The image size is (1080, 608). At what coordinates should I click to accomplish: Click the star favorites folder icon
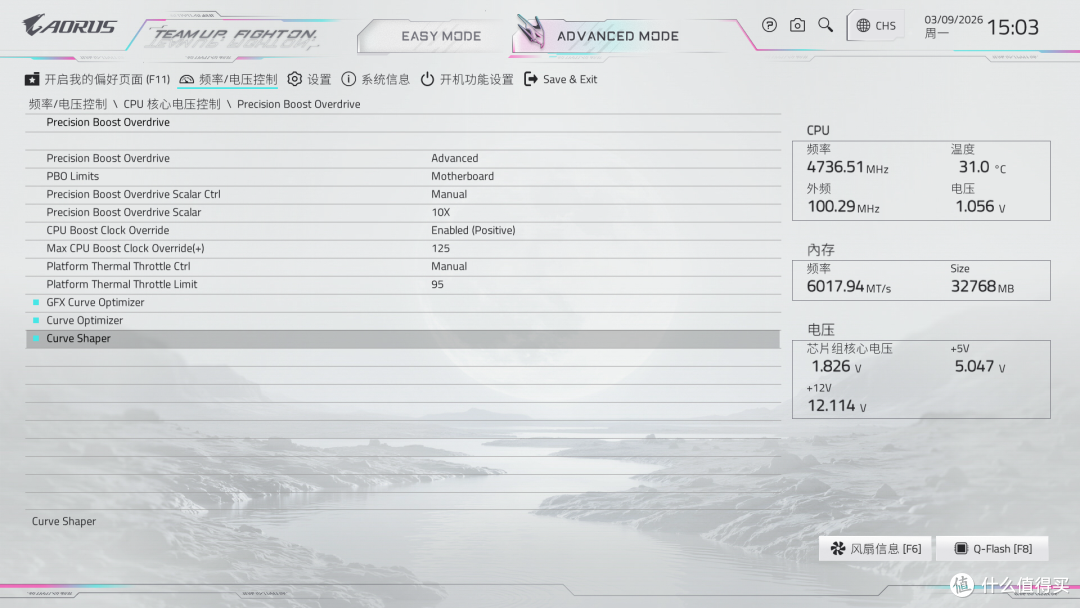pos(32,79)
